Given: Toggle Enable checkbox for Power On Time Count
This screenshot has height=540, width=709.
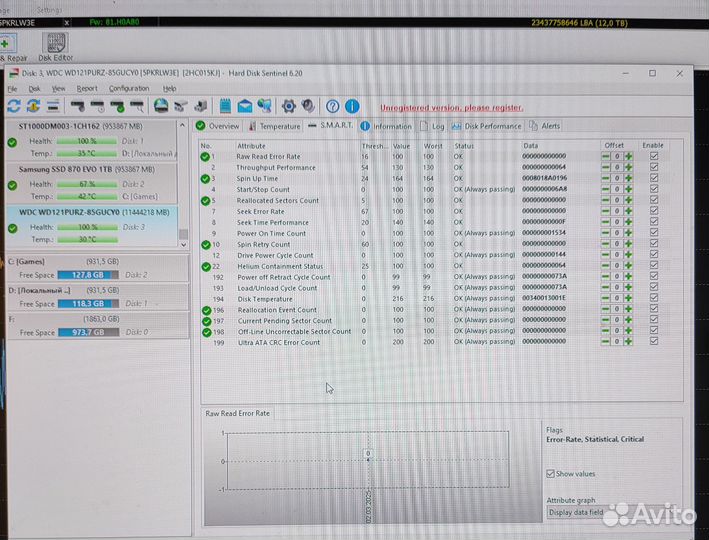Looking at the screenshot, I should (x=653, y=232).
